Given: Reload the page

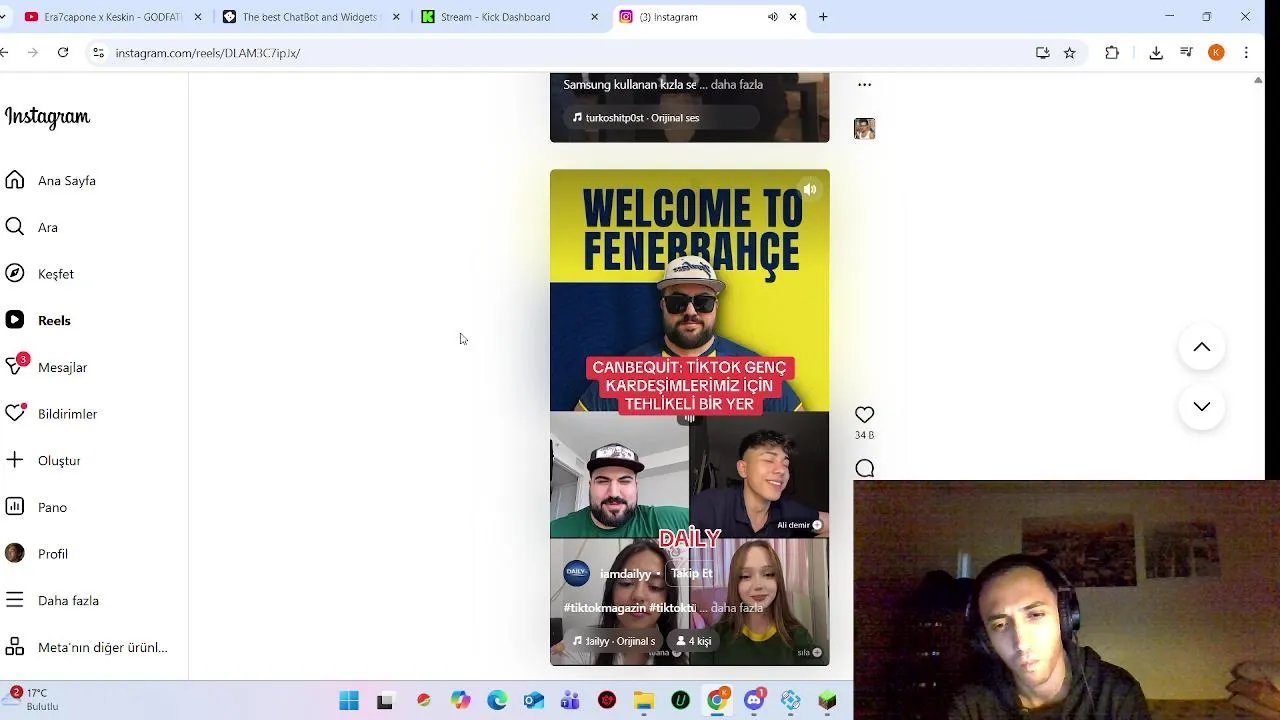Looking at the screenshot, I should [63, 53].
